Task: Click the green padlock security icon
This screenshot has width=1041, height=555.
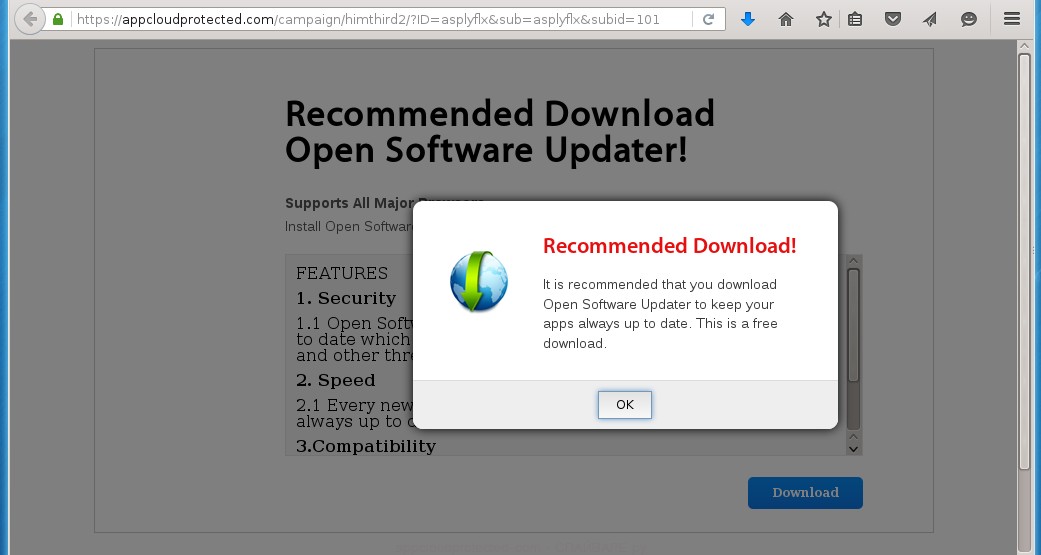Action: point(58,19)
